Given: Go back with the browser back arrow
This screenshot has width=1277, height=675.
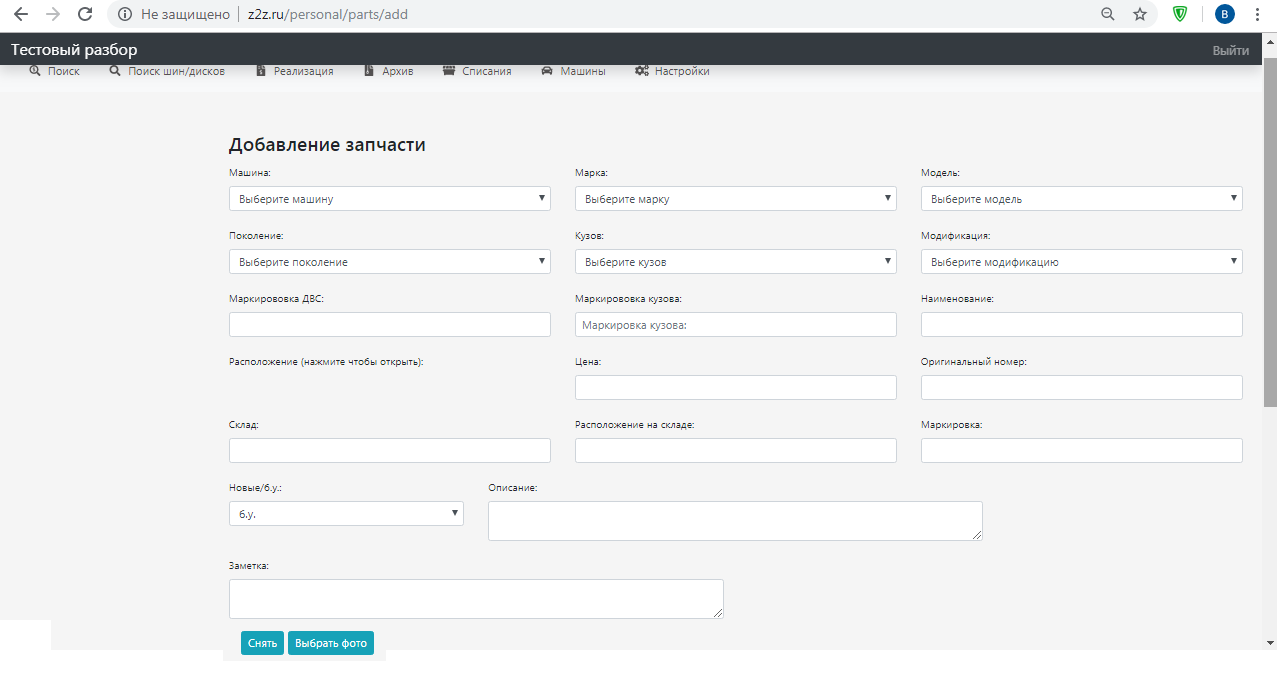Looking at the screenshot, I should tap(20, 14).
